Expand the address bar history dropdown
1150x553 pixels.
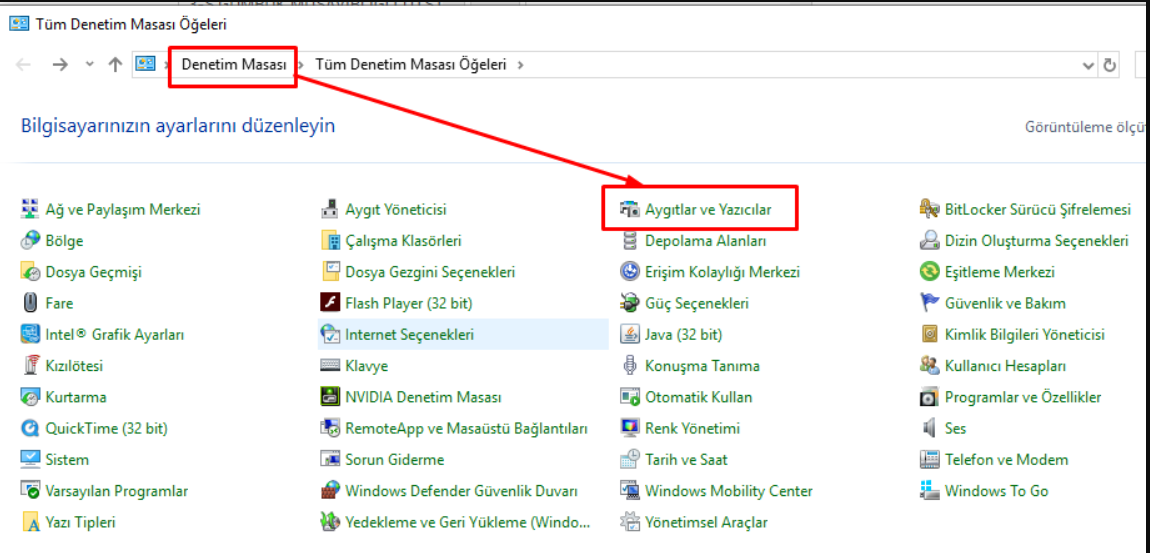point(1088,65)
